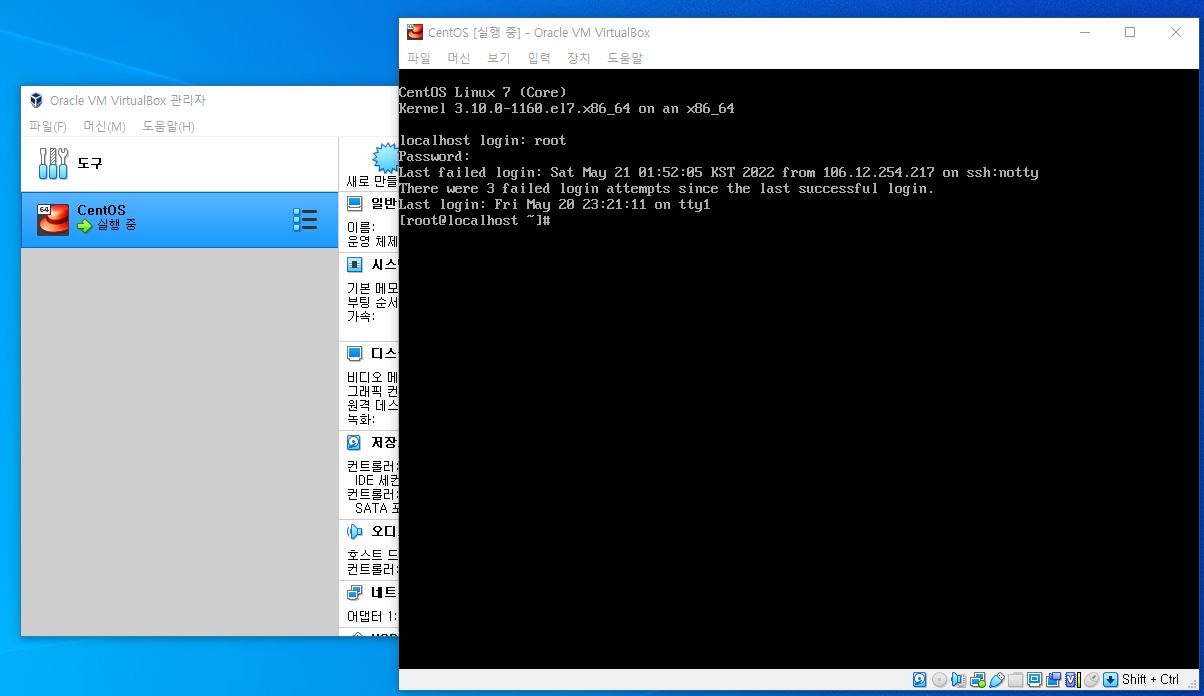Viewport: 1204px width, 696px height.
Task: Click the IP address 106.12.254.217 in terminal
Action: [879, 172]
